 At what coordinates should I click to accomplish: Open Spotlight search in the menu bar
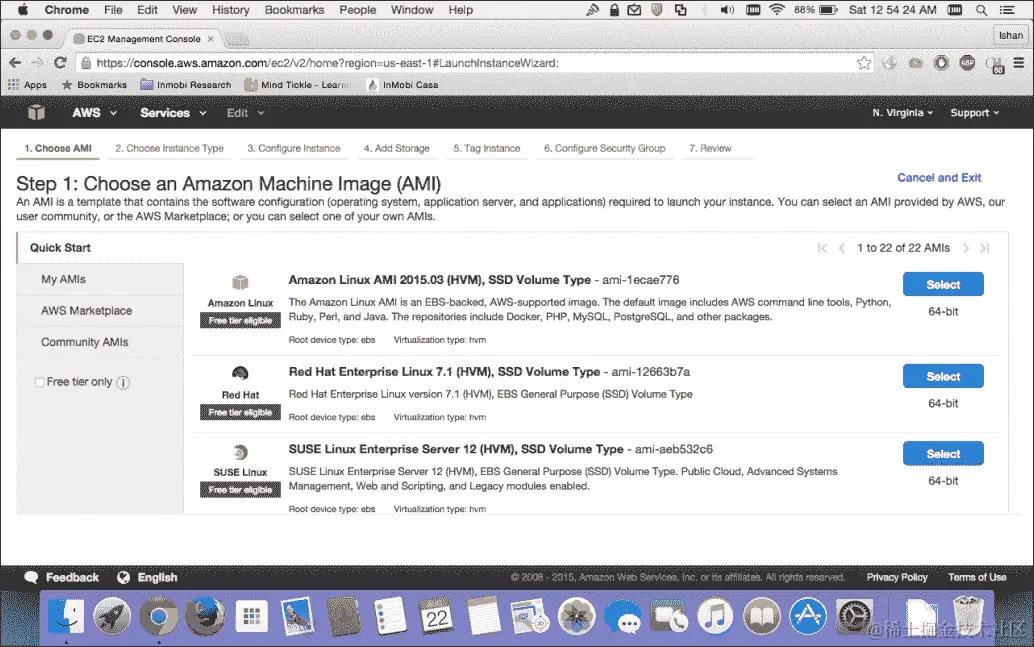[x=981, y=10]
